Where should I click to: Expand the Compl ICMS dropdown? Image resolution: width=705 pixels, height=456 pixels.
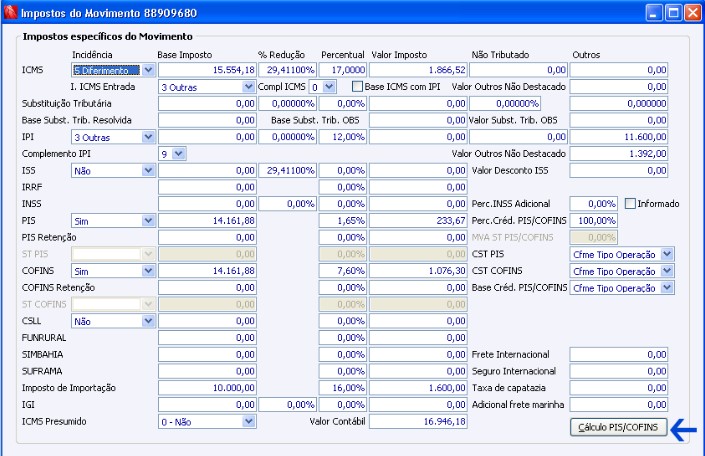pos(329,87)
